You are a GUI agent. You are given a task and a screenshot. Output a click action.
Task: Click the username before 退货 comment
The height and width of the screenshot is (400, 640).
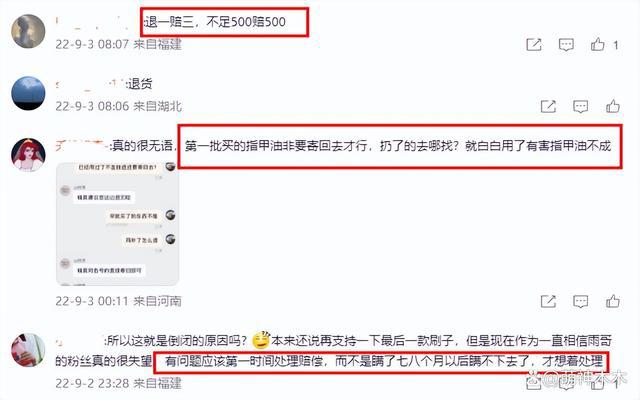coord(90,84)
